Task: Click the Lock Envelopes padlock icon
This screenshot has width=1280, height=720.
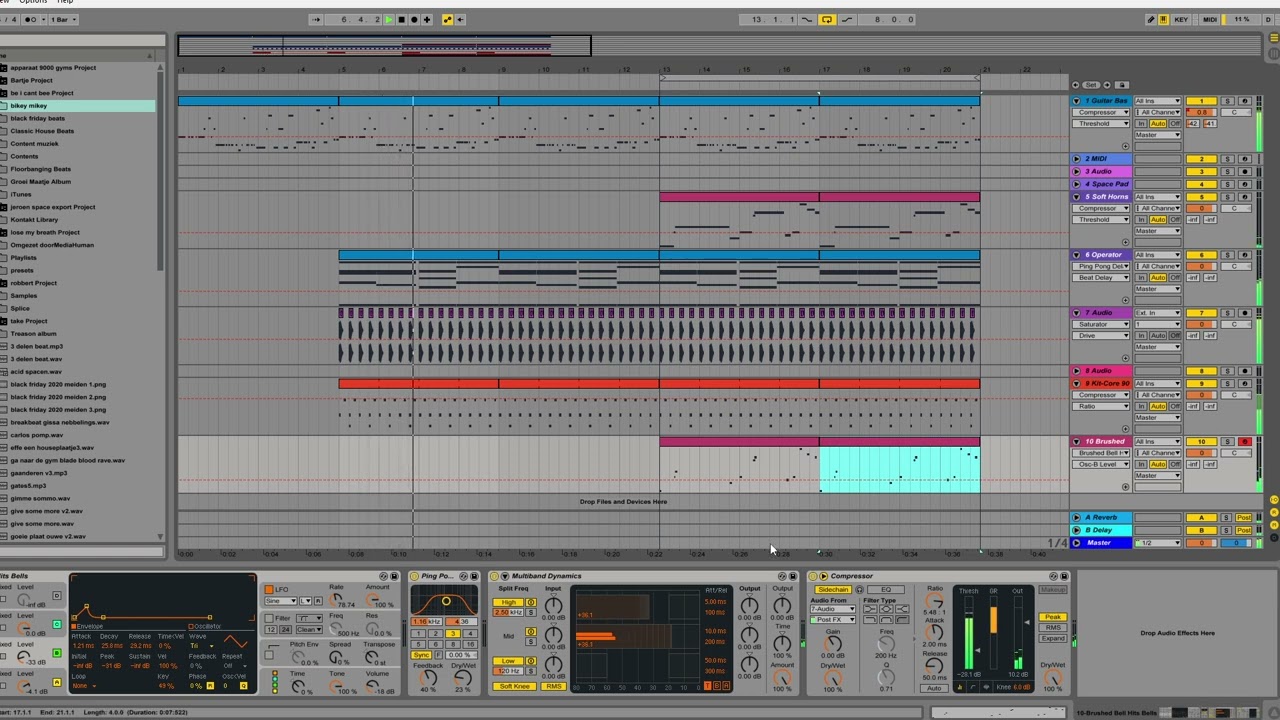Action: [1122, 85]
